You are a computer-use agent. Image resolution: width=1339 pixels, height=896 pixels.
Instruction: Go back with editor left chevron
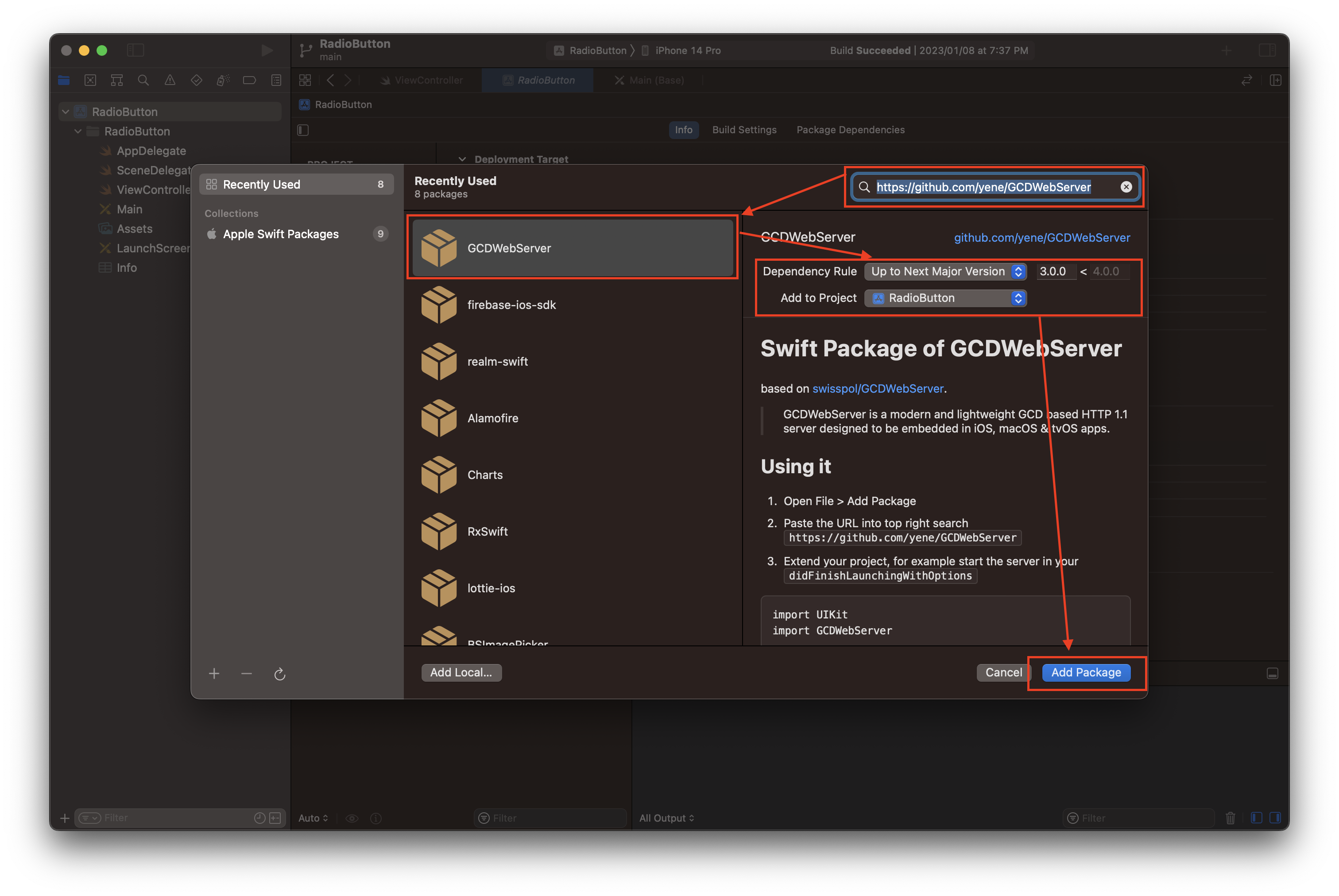pos(330,80)
